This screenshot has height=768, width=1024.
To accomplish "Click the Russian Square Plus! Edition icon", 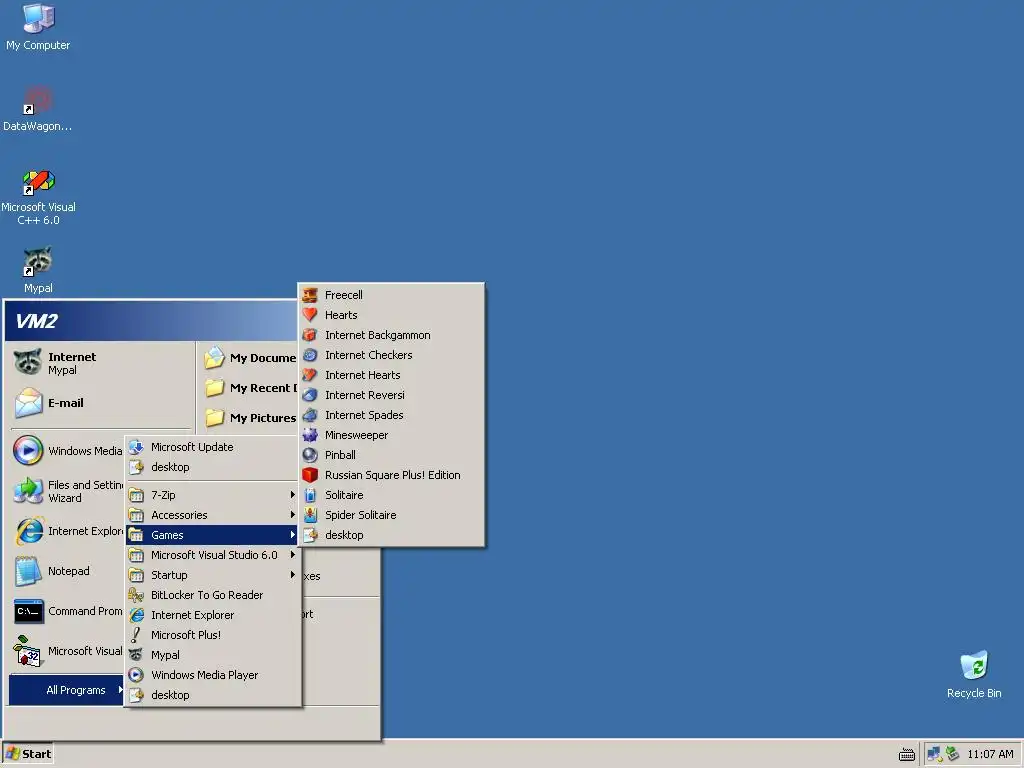I will (x=310, y=475).
